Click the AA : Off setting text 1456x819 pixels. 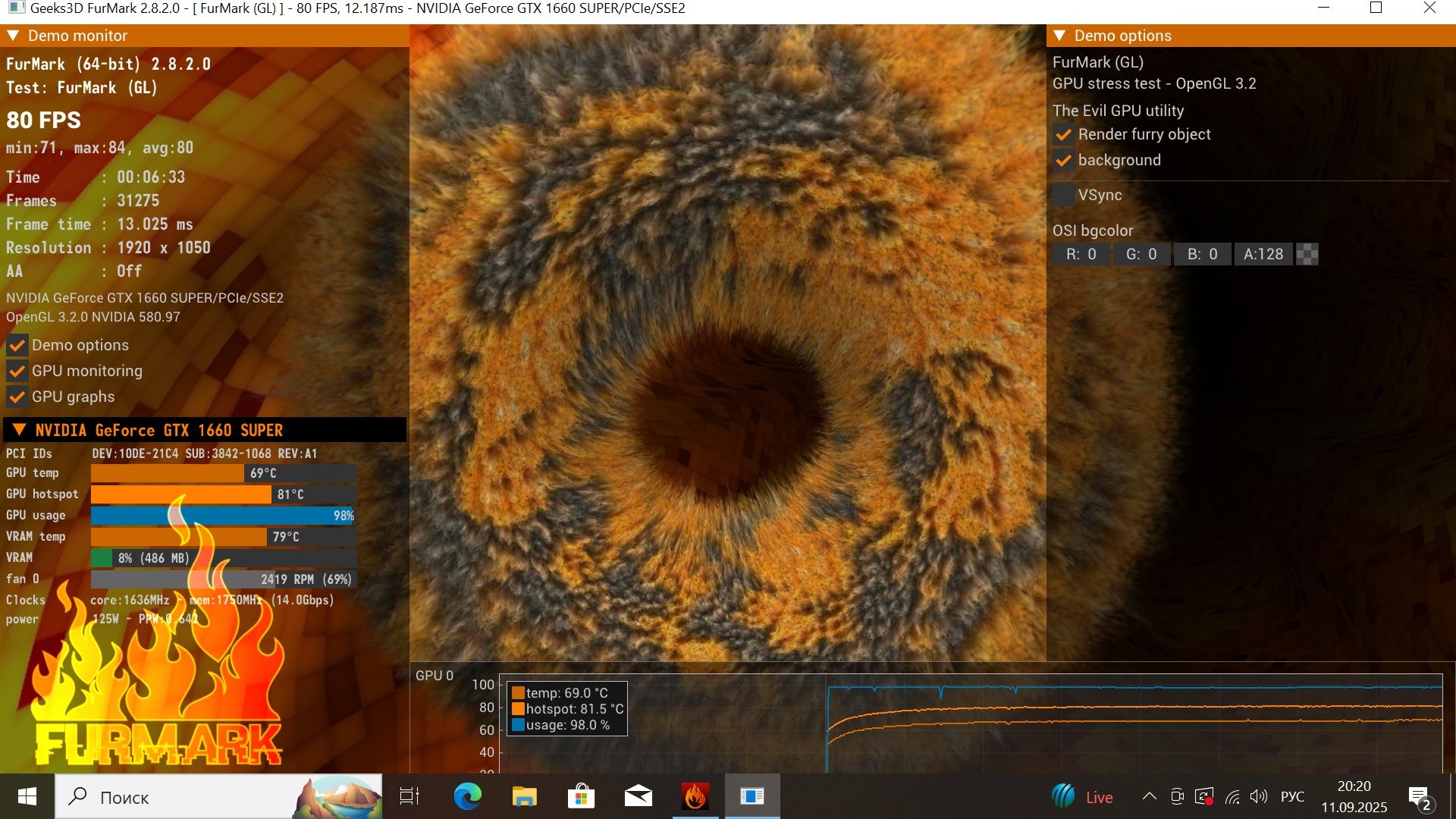(x=74, y=271)
